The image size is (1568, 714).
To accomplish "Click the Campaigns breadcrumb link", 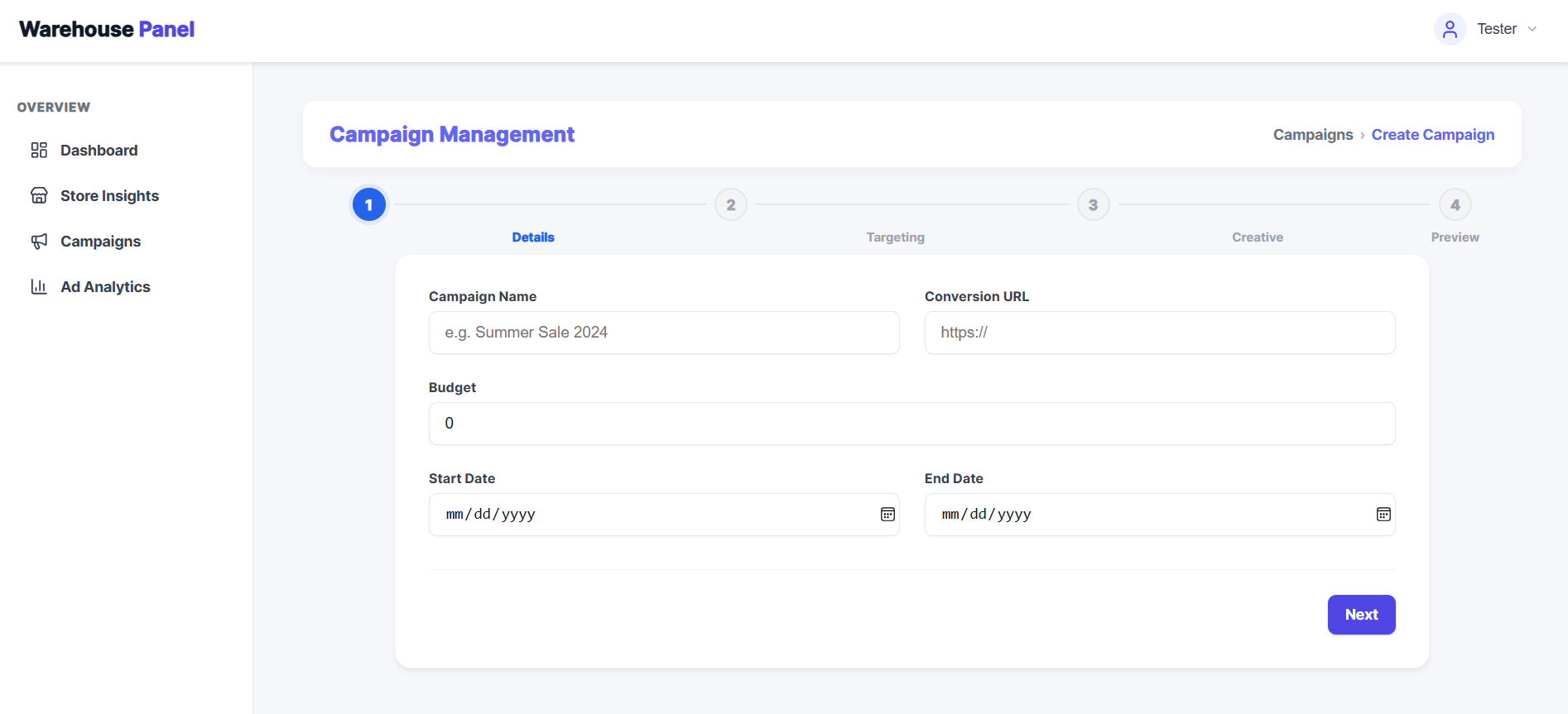I will 1312,135.
